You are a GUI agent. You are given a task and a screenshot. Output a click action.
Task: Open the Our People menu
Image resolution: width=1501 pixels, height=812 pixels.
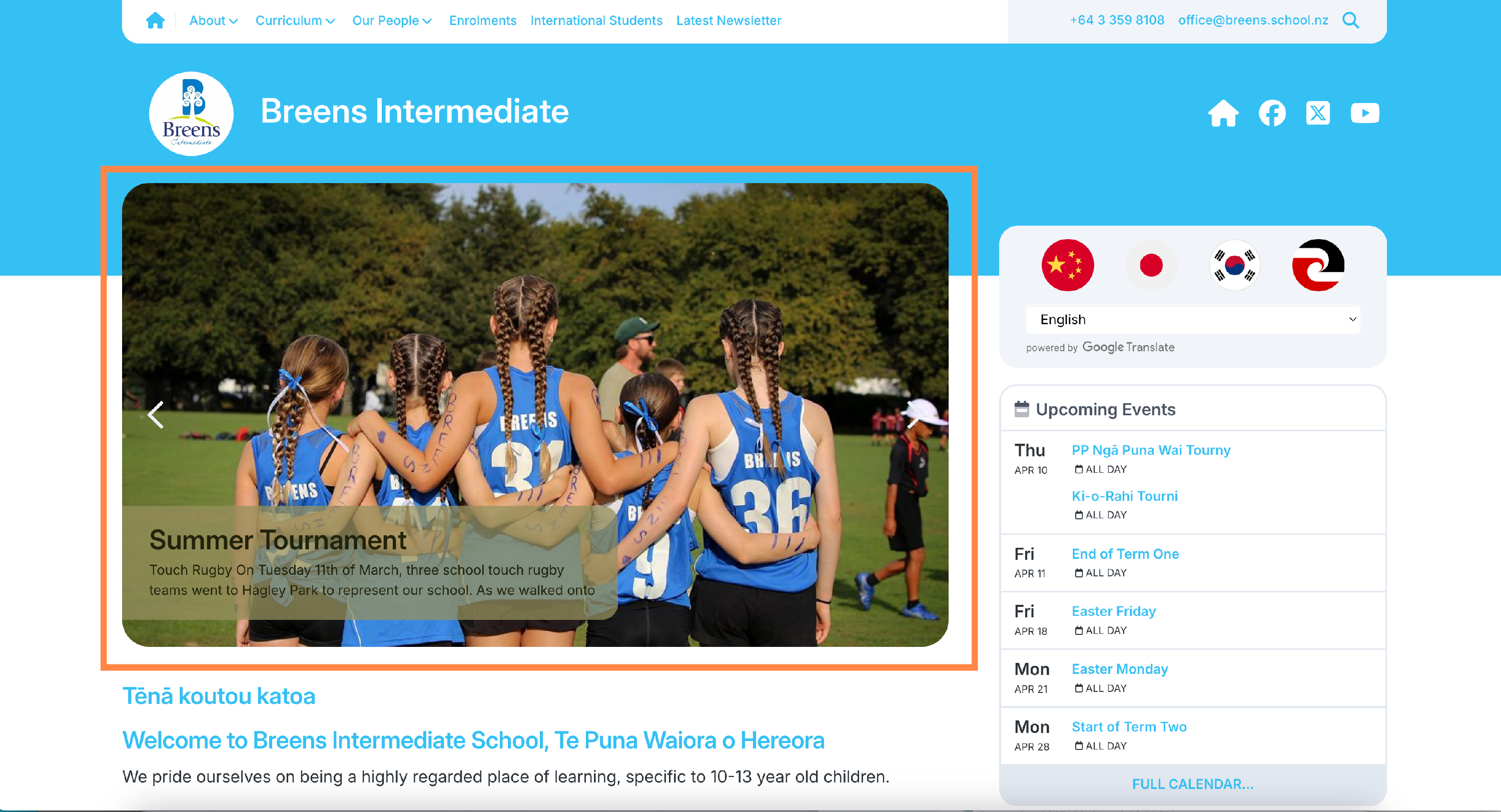tap(392, 21)
